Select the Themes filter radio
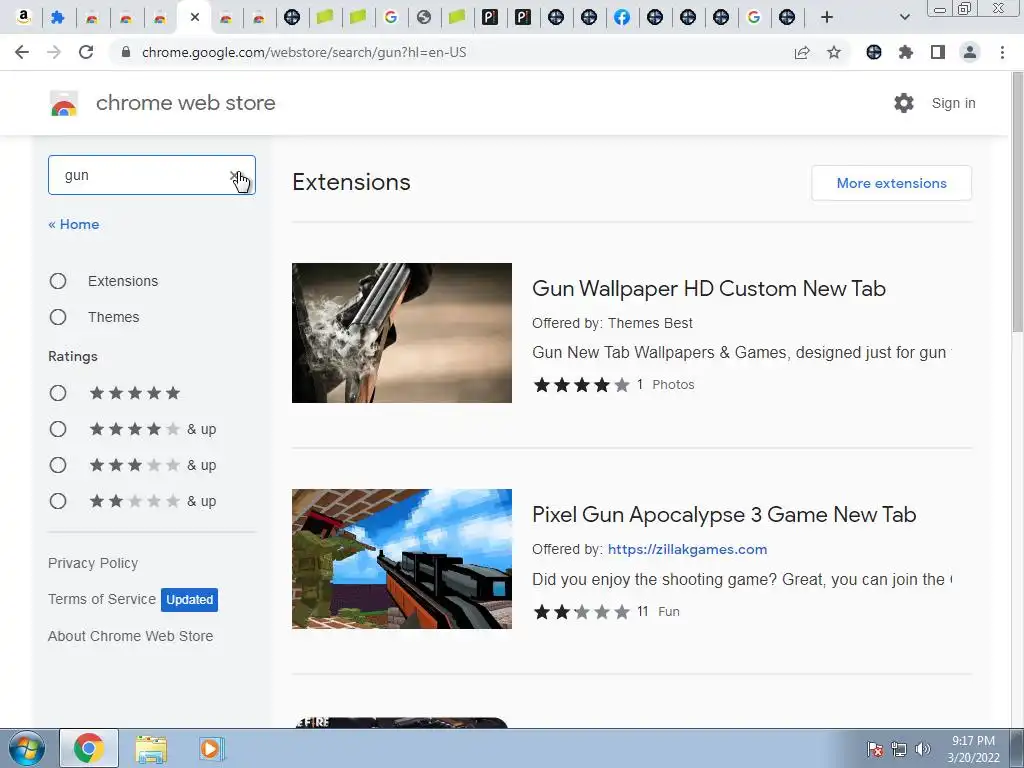The width and height of the screenshot is (1024, 768). 58,317
